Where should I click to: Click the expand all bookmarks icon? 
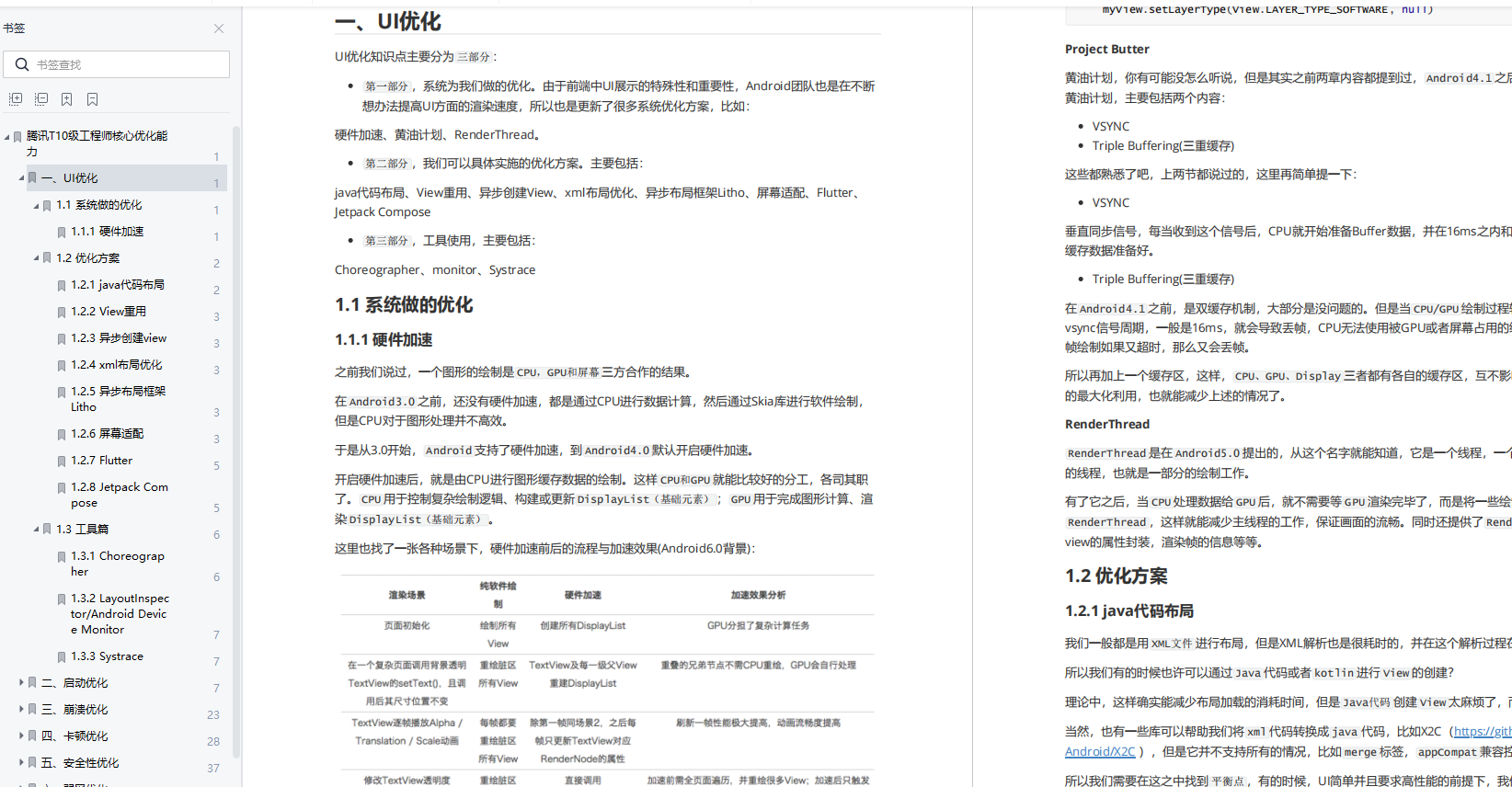16,99
